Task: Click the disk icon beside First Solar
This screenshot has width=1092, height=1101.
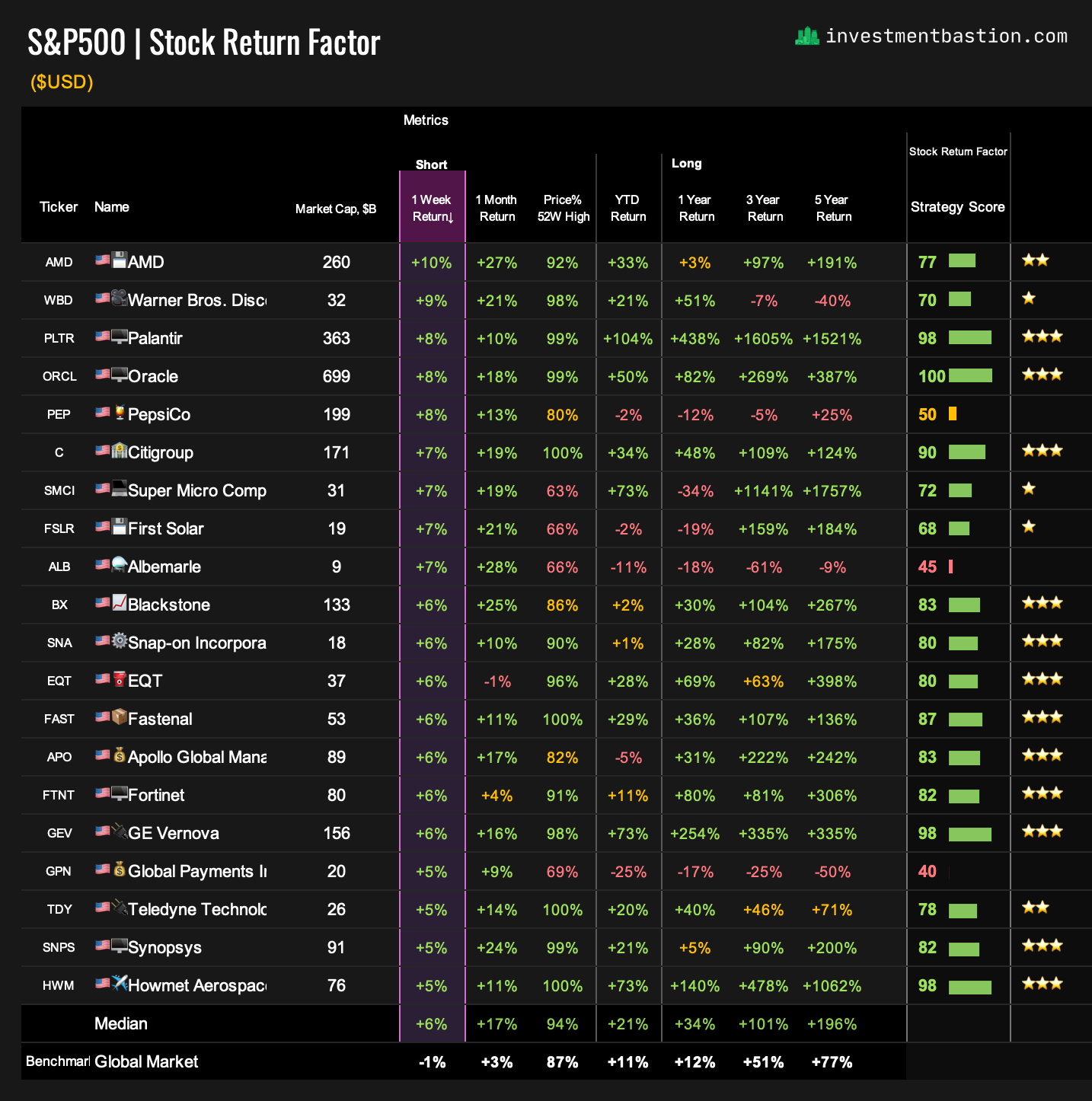Action: pyautogui.click(x=119, y=527)
